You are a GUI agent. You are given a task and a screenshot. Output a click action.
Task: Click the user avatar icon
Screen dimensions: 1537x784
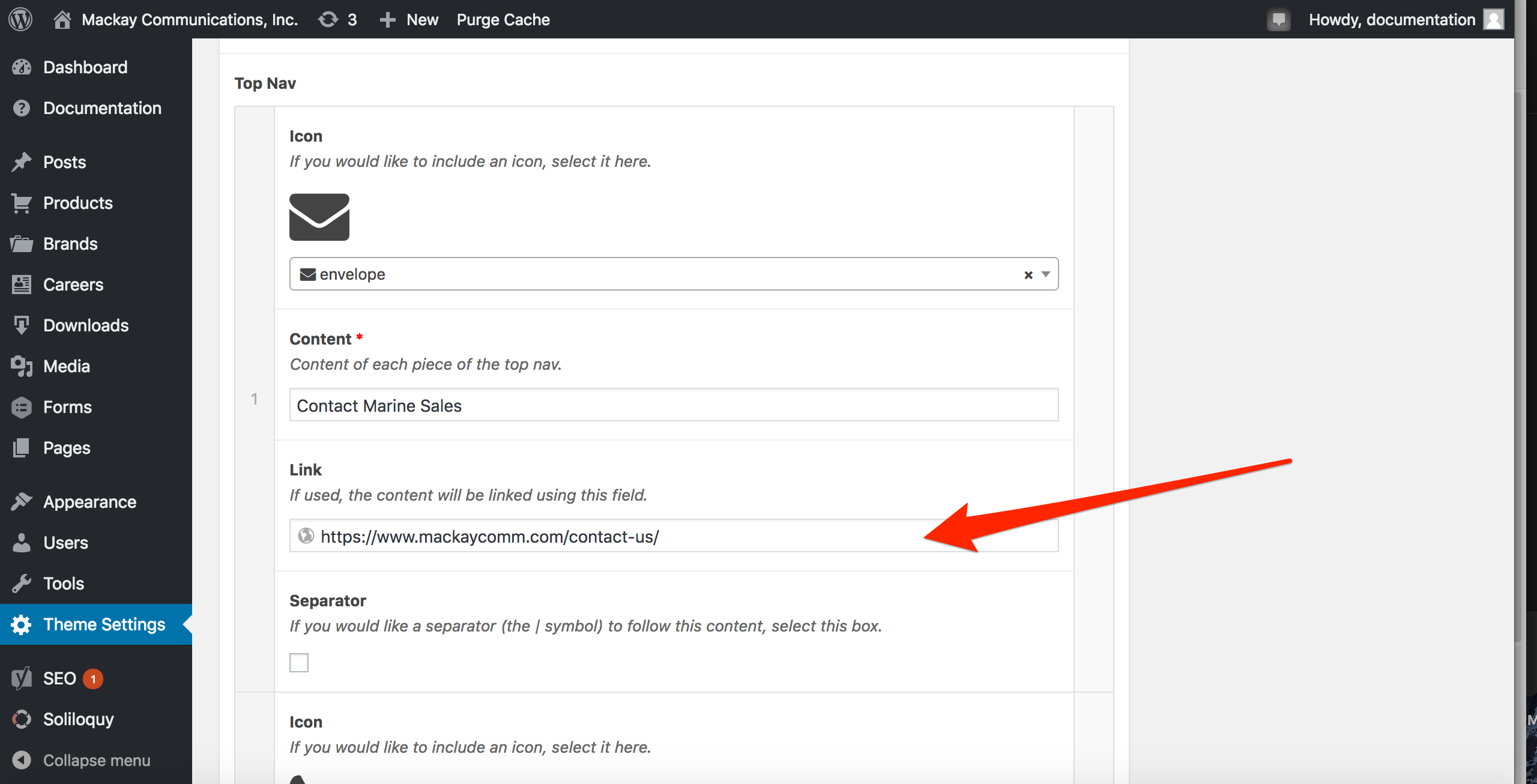point(1494,19)
